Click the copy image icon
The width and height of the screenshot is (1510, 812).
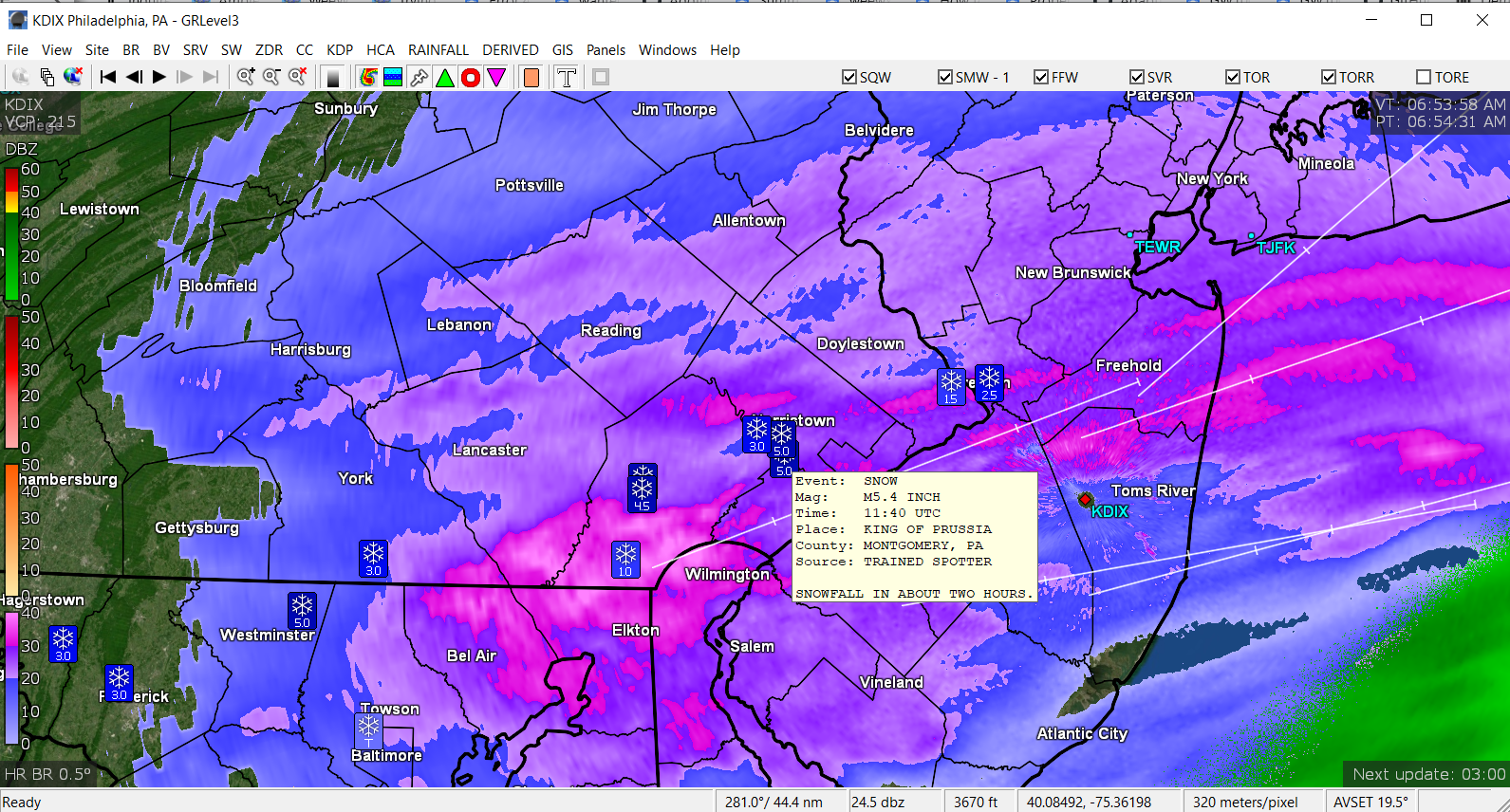(x=47, y=77)
